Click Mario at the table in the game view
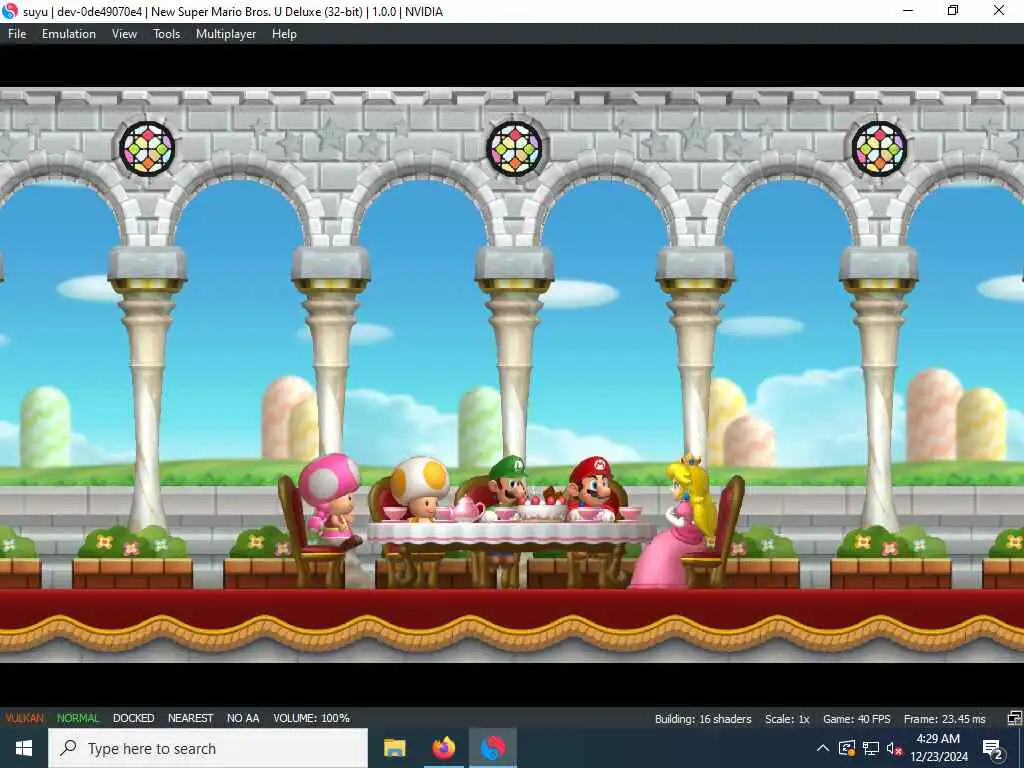Image resolution: width=1024 pixels, height=768 pixels. point(591,487)
